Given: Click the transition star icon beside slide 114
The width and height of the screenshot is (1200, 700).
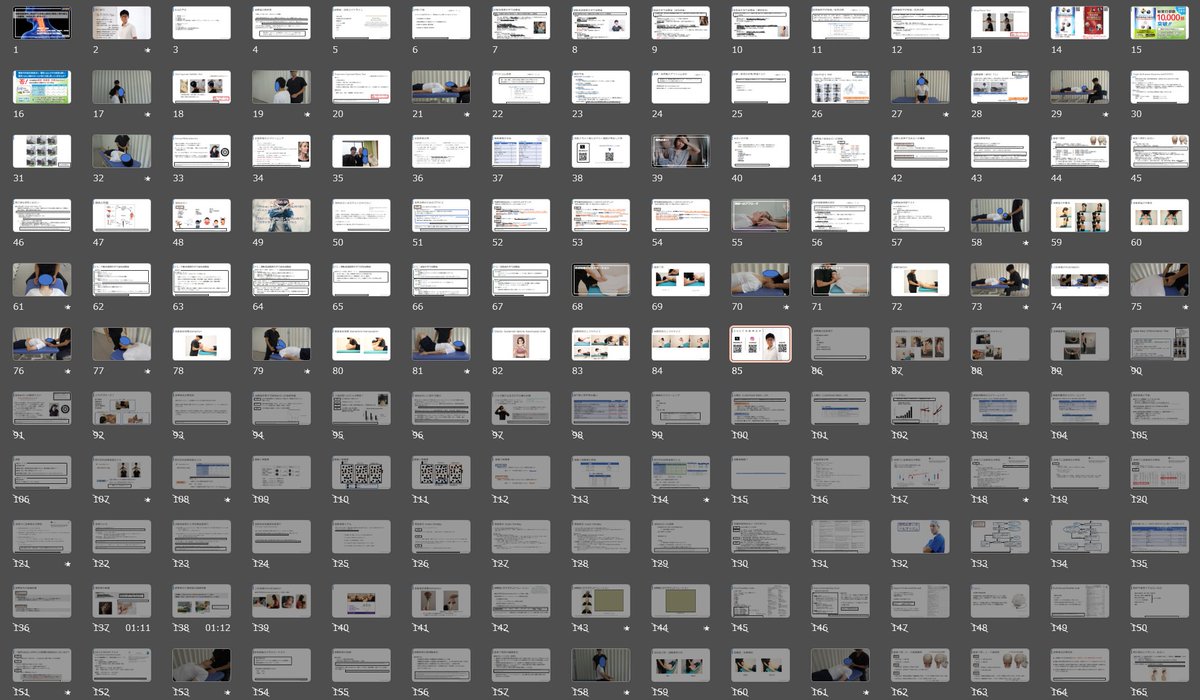Looking at the screenshot, I should tap(706, 499).
